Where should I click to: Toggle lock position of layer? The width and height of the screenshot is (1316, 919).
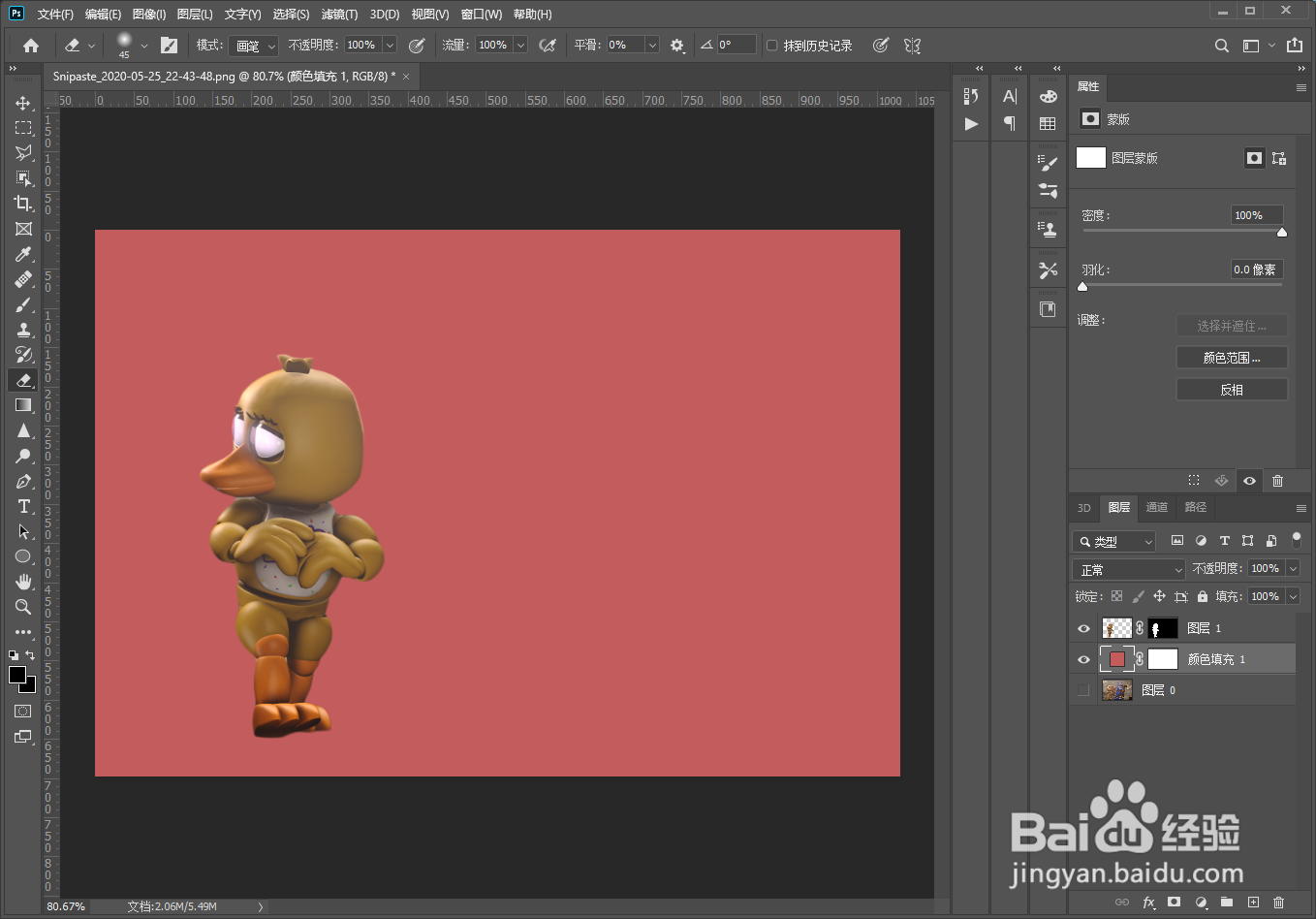(1159, 596)
